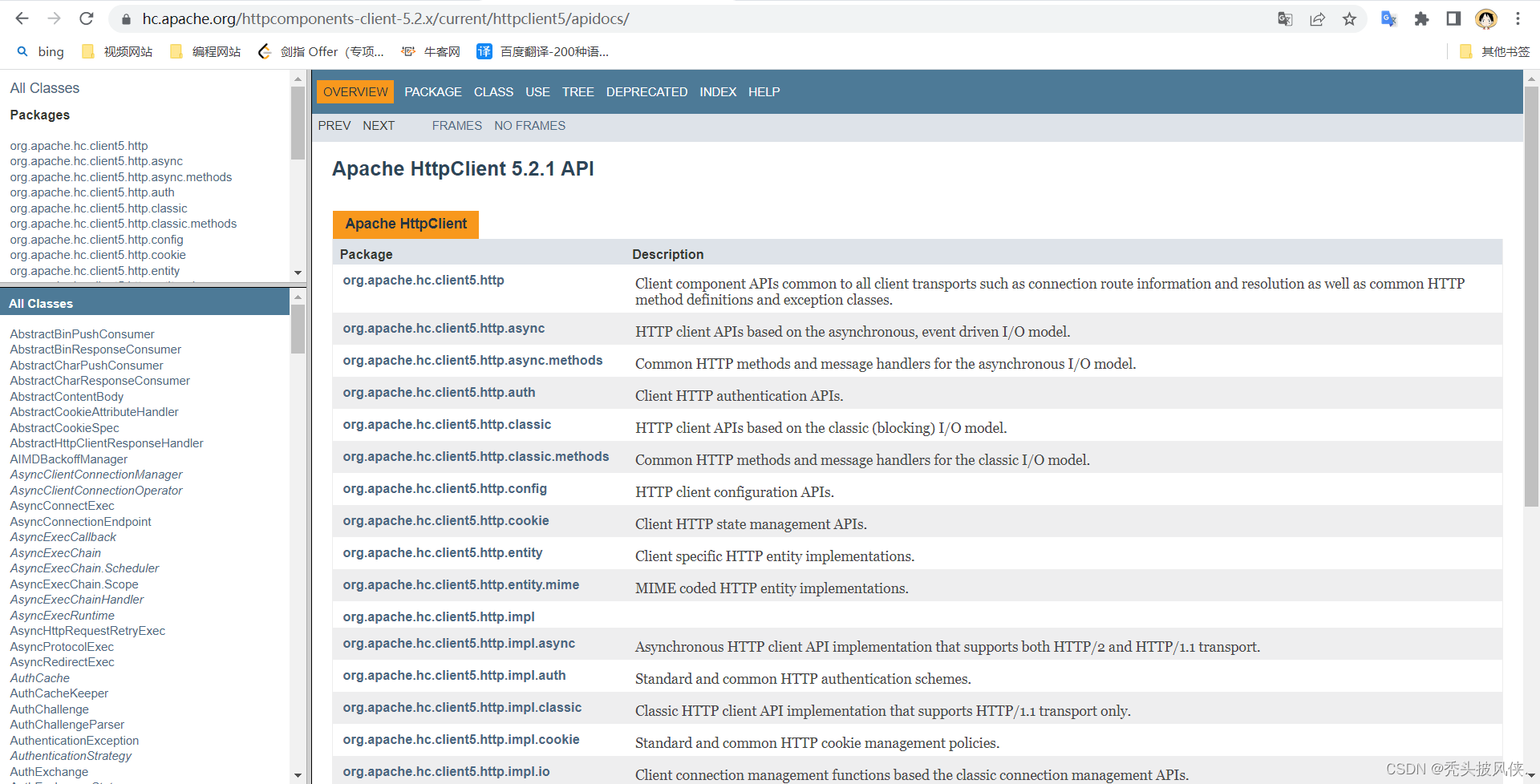Open org.apache.hc.client5.http.cookie in packages sidebar
The height and width of the screenshot is (784, 1540).
(98, 255)
